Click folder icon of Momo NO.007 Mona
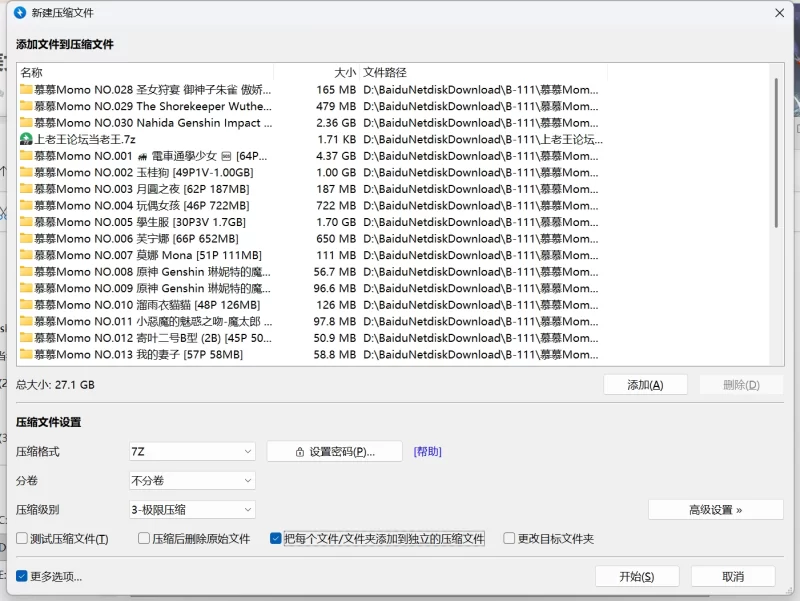This screenshot has height=601, width=800. [26, 255]
